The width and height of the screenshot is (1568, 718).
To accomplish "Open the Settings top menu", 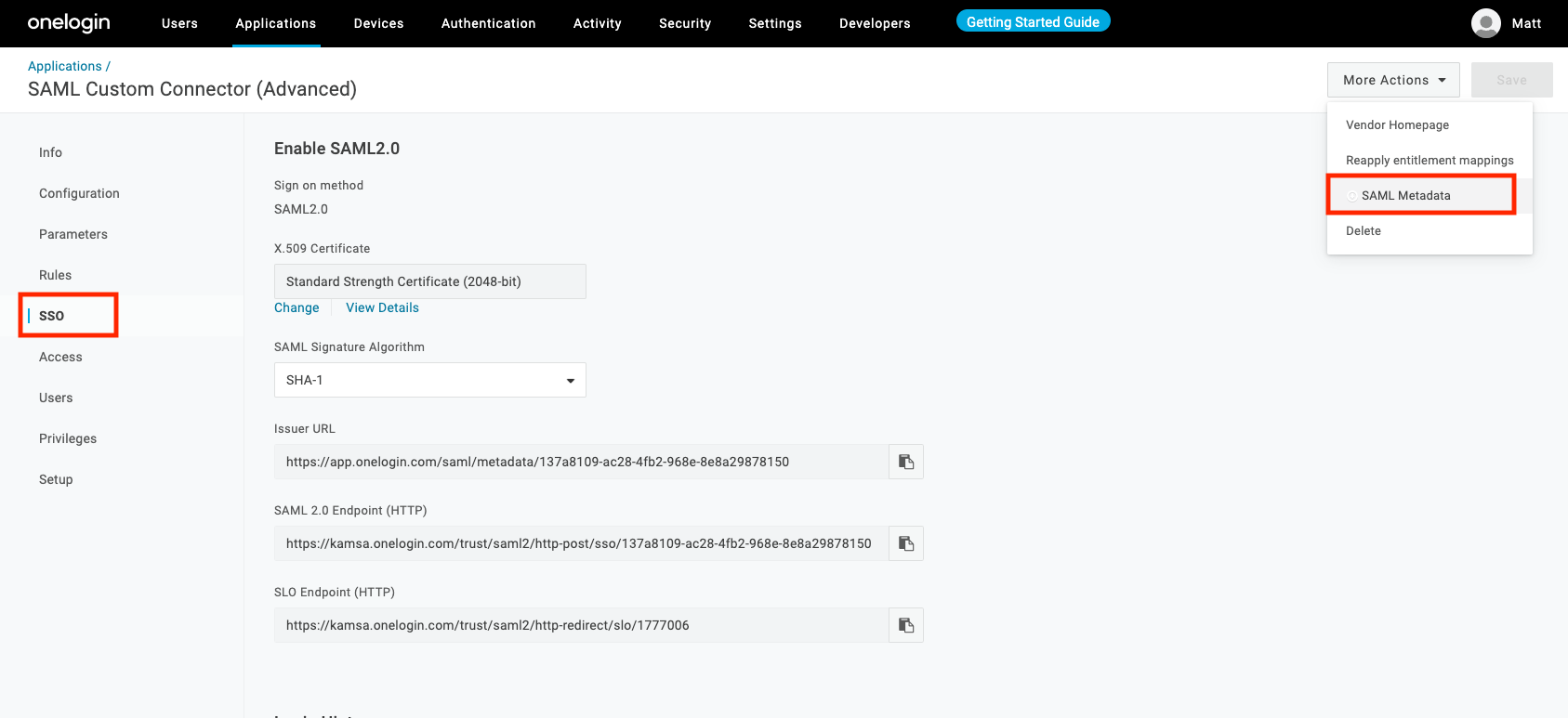I will [x=775, y=23].
